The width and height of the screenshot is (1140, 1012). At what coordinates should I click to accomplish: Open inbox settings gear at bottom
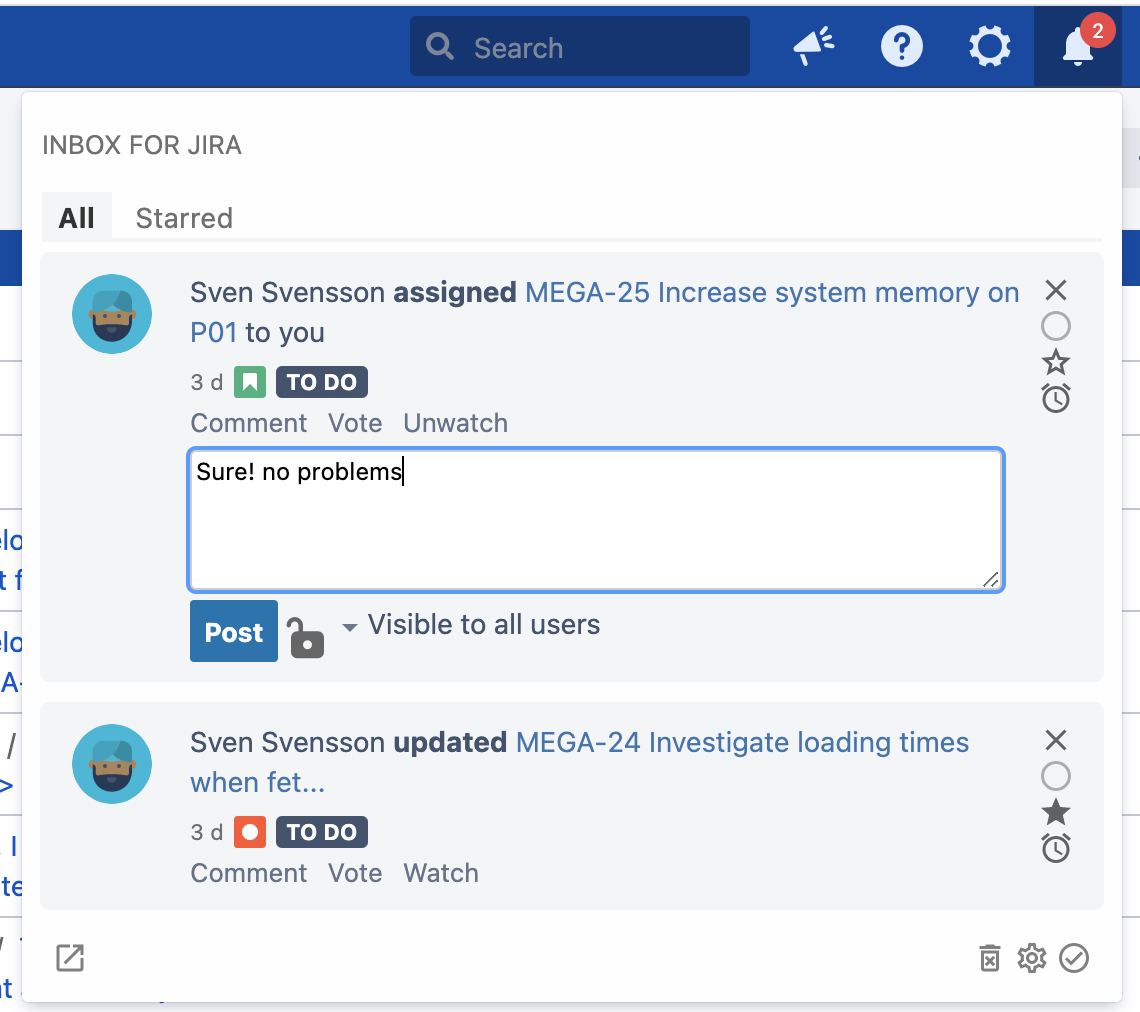[1031, 958]
